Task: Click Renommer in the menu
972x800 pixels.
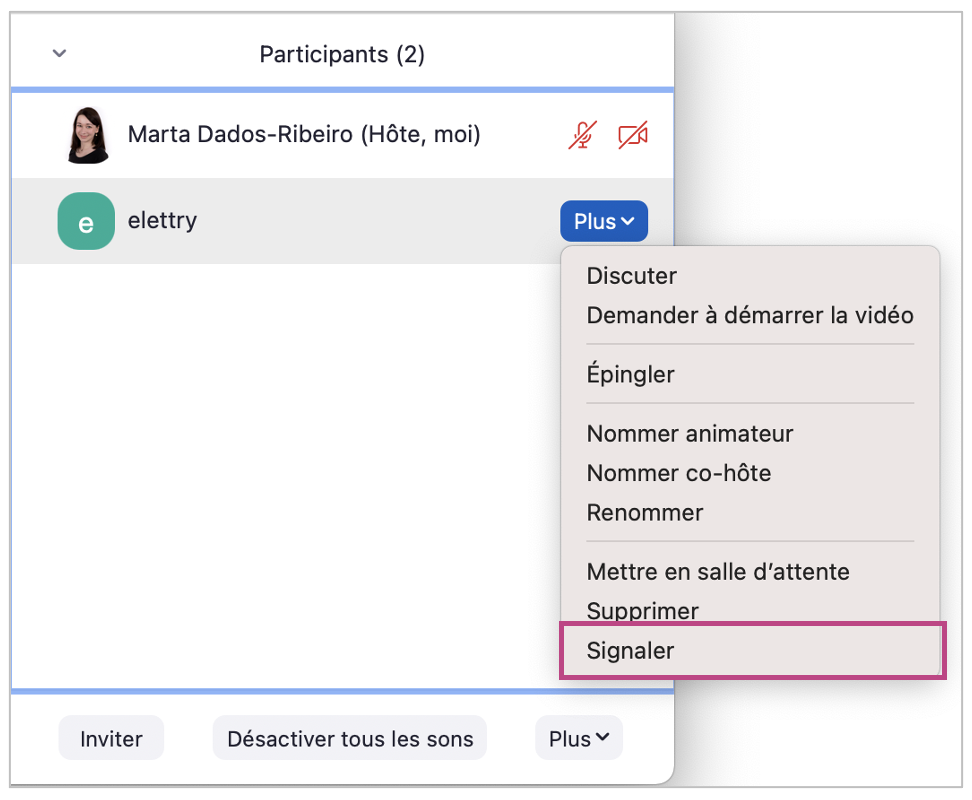Action: click(x=645, y=512)
